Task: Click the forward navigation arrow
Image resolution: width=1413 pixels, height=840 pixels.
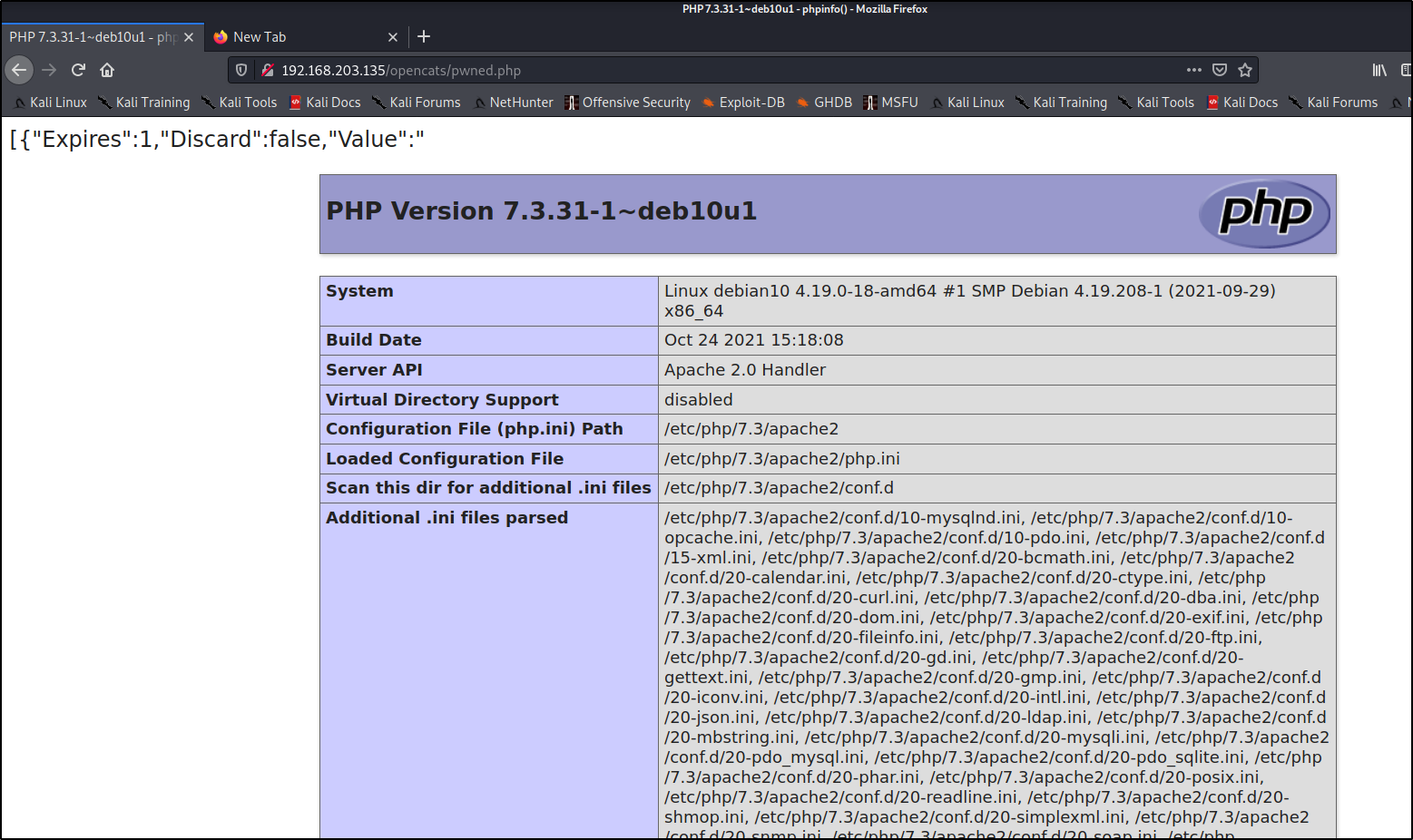Action: (49, 70)
